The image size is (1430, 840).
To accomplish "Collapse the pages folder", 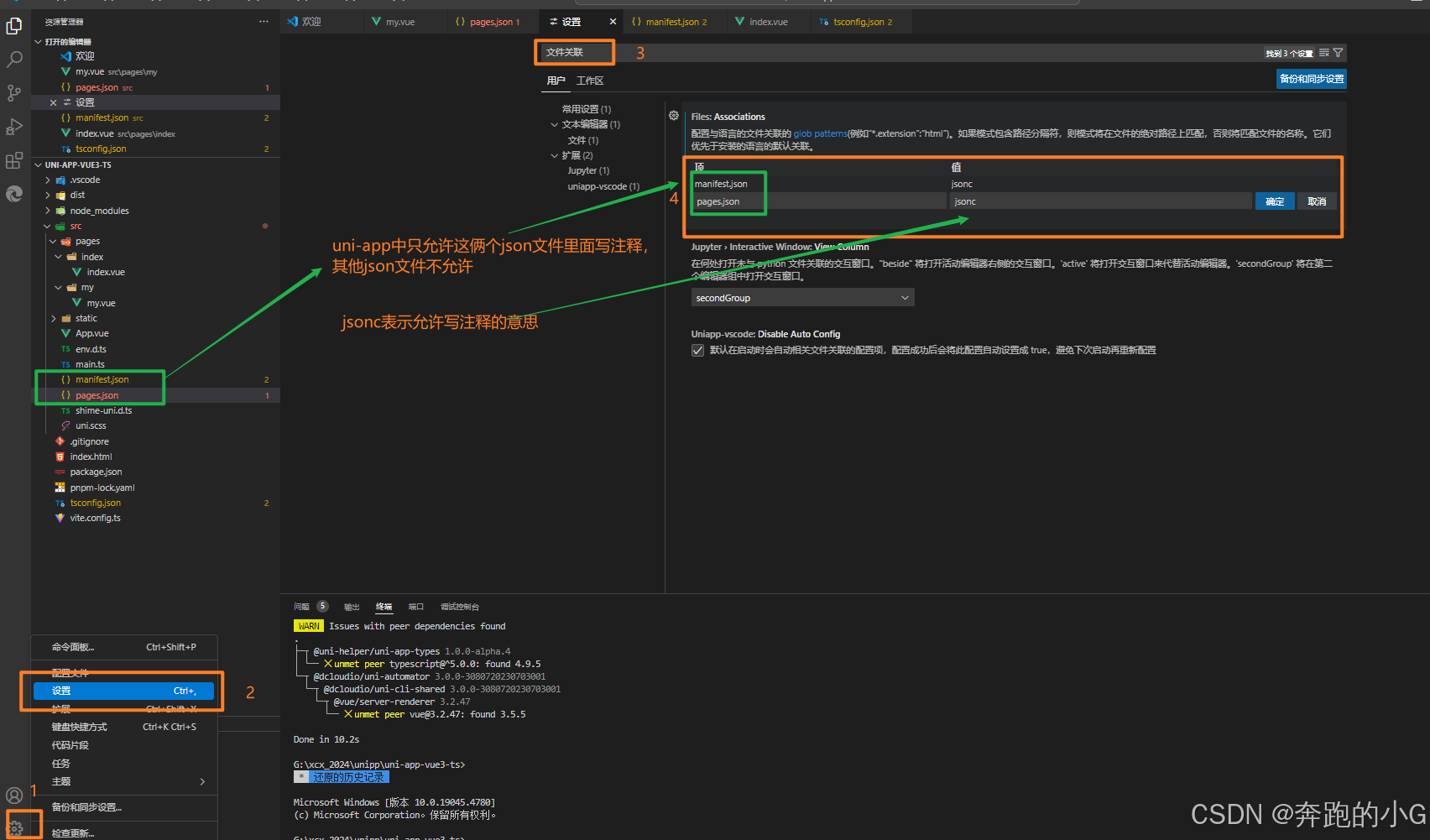I will pyautogui.click(x=53, y=242).
